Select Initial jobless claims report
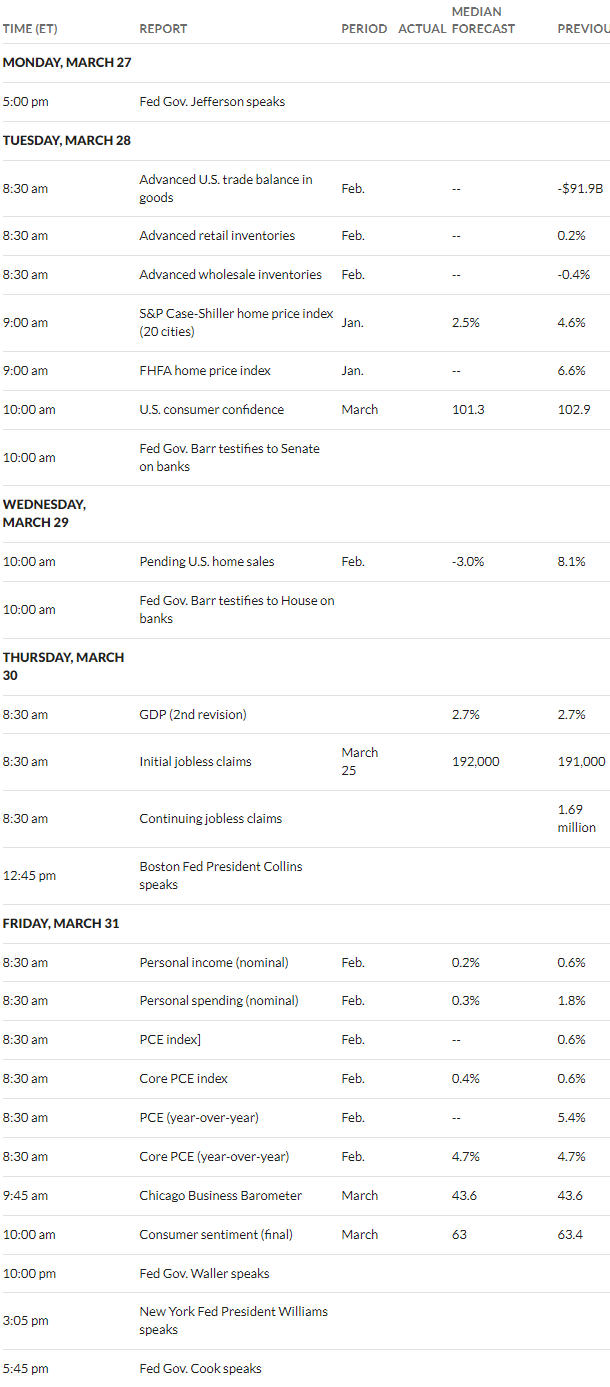The image size is (610, 1387). point(195,762)
